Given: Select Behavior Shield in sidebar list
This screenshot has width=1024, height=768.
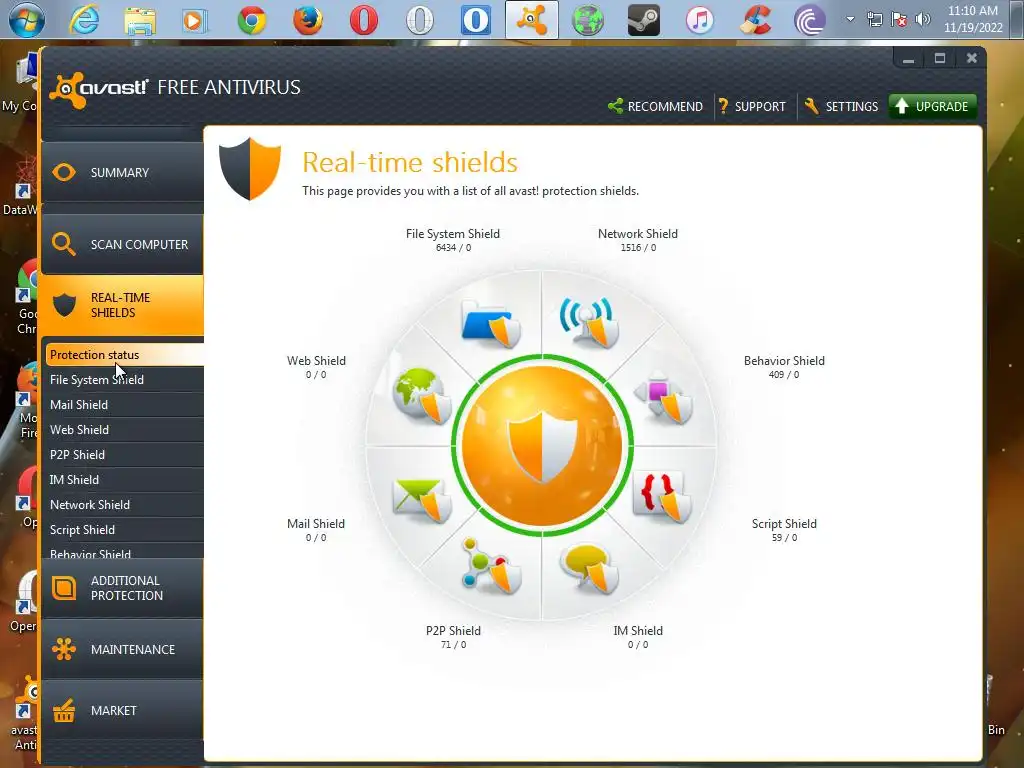Looking at the screenshot, I should pos(125,552).
